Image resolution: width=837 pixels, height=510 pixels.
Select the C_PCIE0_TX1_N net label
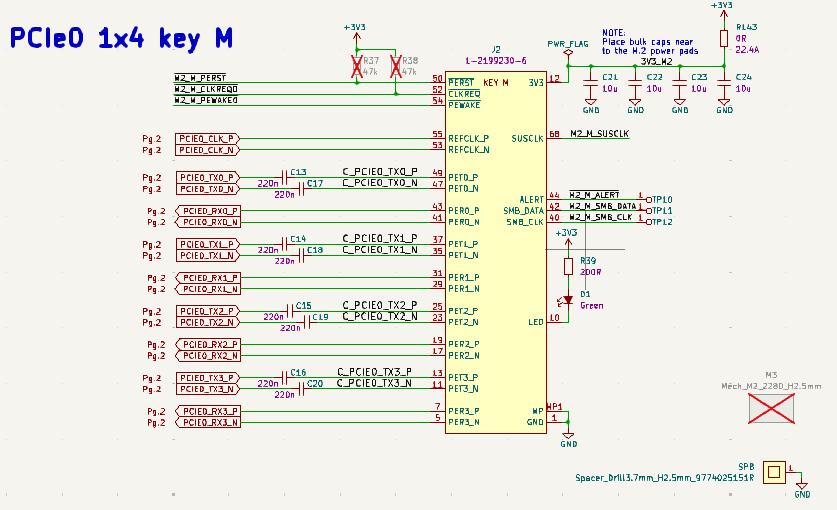click(x=380, y=249)
